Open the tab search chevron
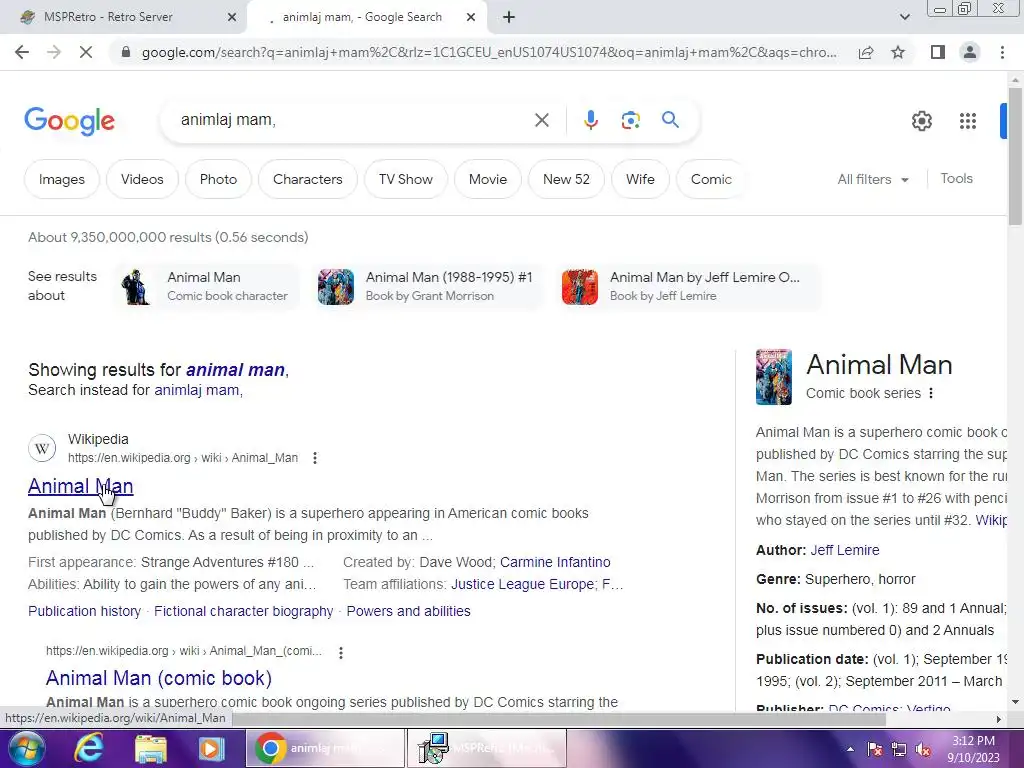Image resolution: width=1024 pixels, height=768 pixels. coord(904,18)
